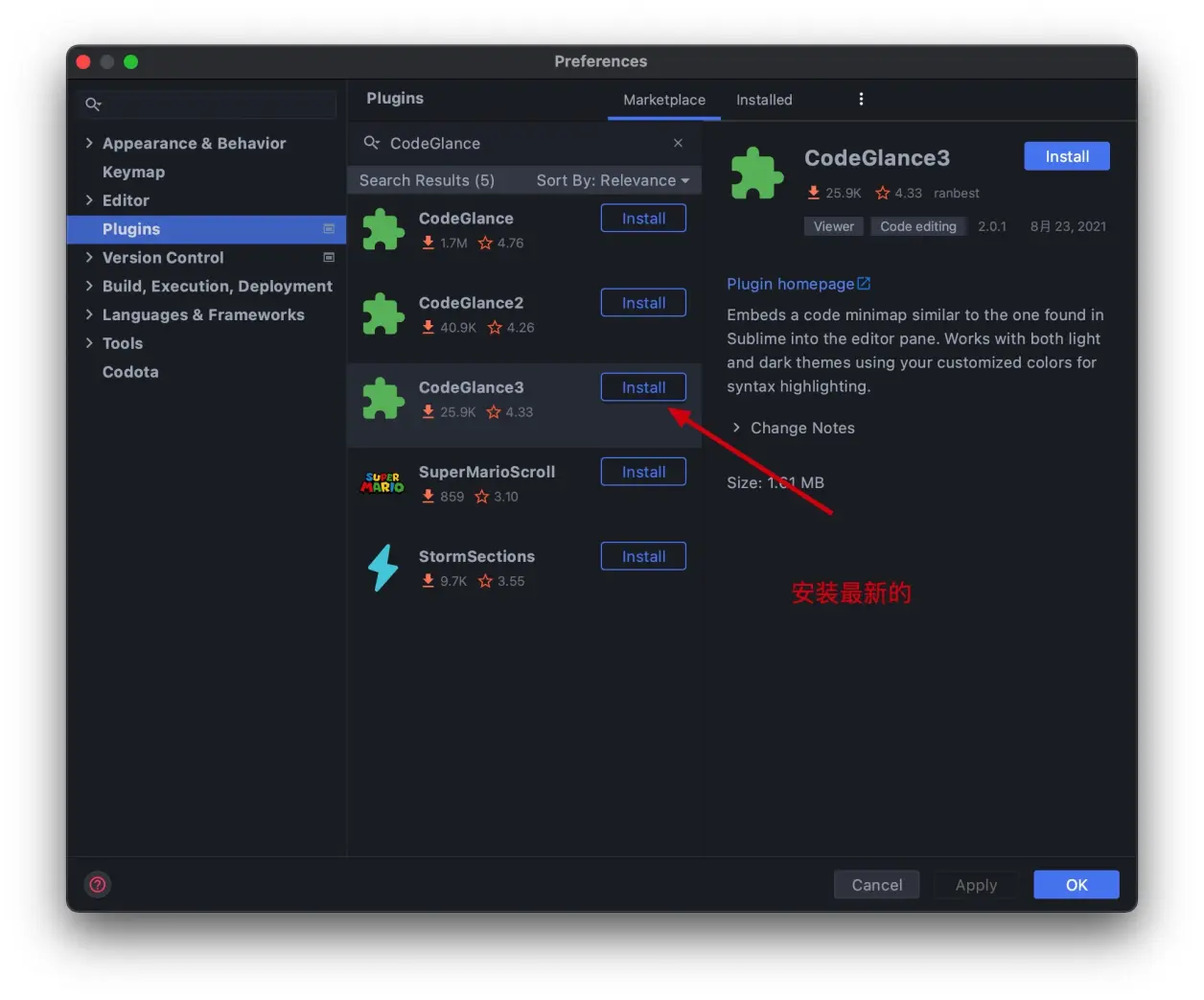
Task: Click the settings search magnifier icon
Action: coord(93,105)
